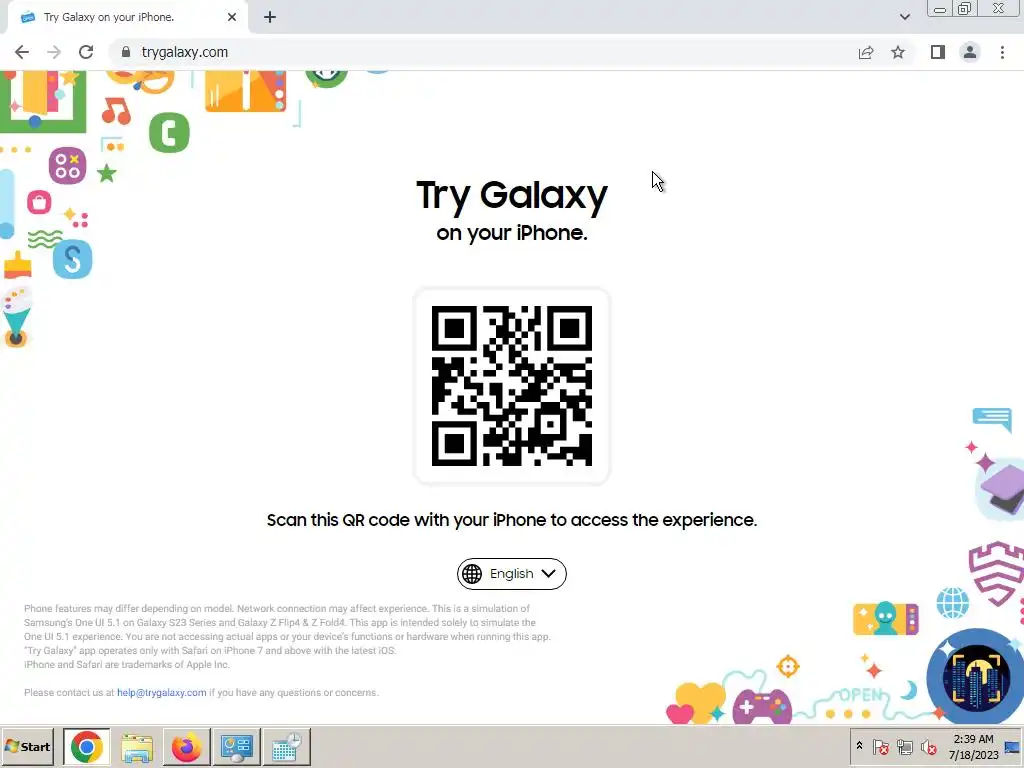Open File Explorer from taskbar
Viewport: 1024px width, 768px height.
point(136,747)
